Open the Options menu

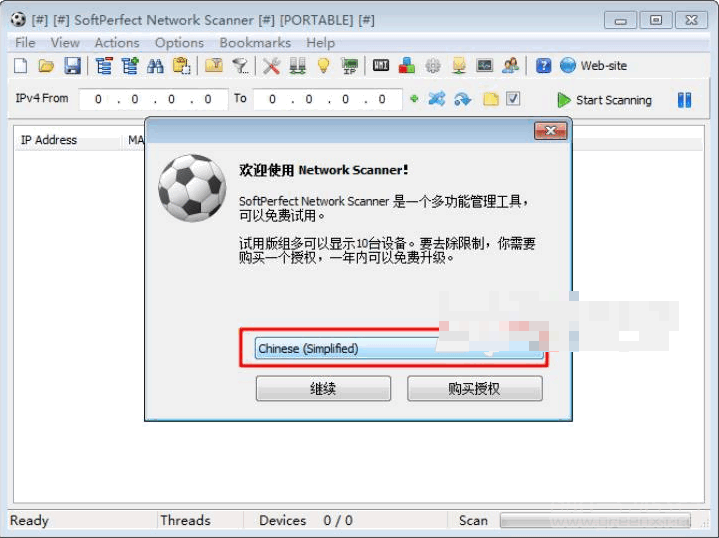(179, 43)
